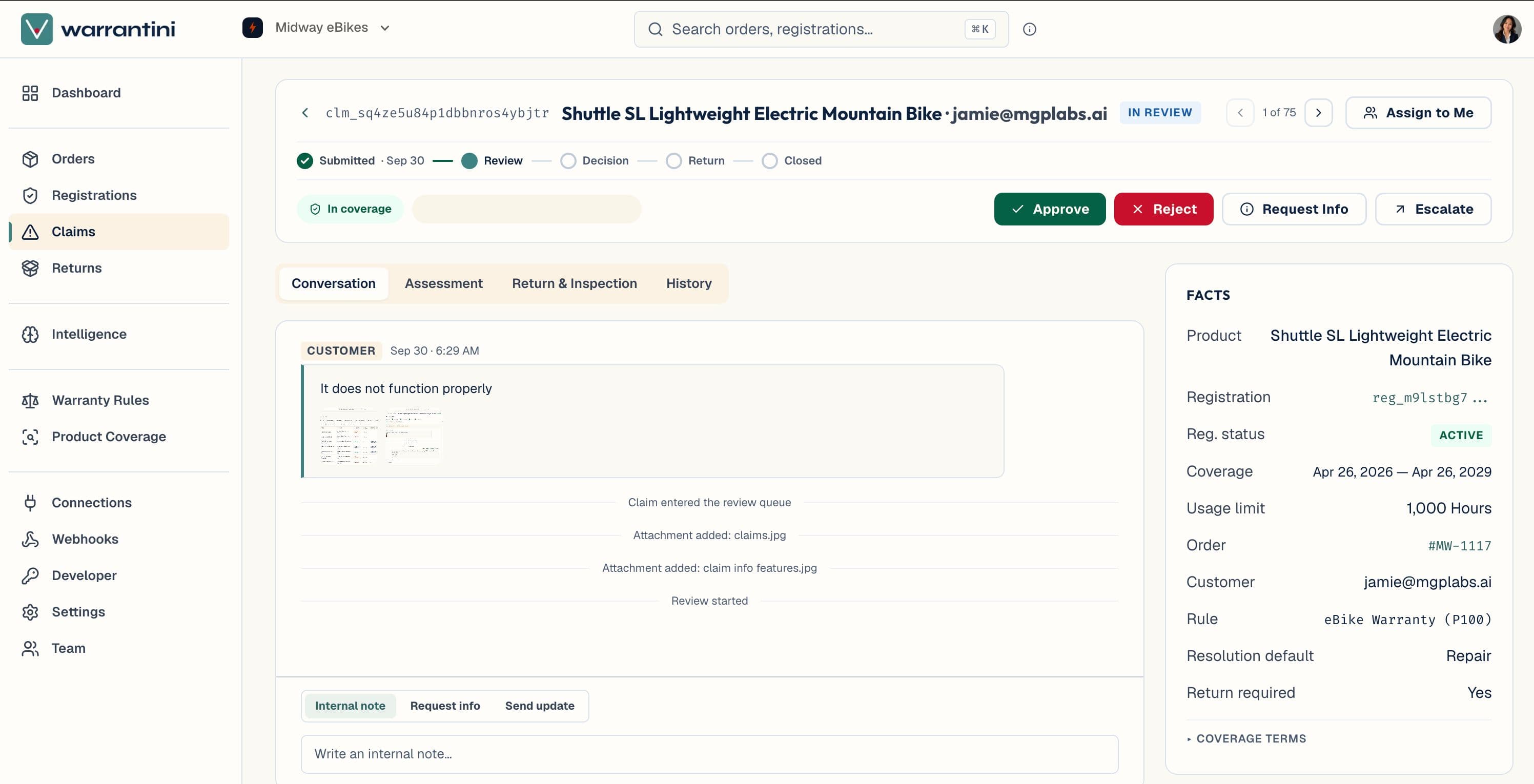The height and width of the screenshot is (784, 1534).
Task: Click the Request Info button in the claim header
Action: click(x=1294, y=209)
